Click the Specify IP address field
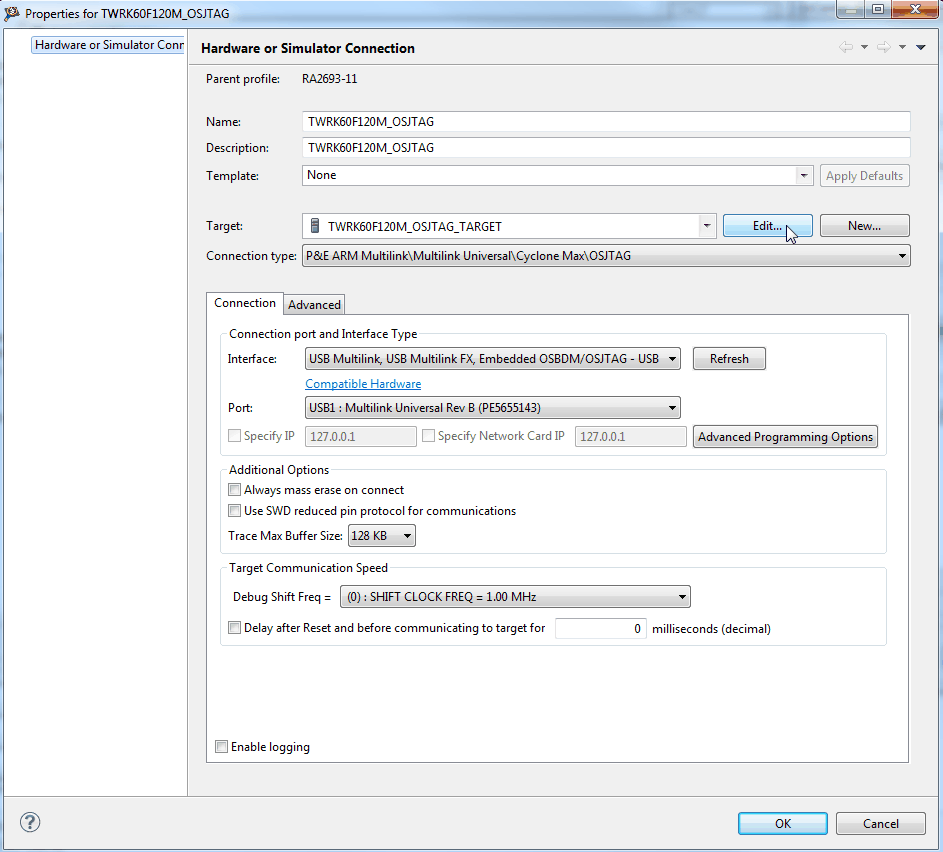Viewport: 943px width, 852px height. click(x=361, y=437)
